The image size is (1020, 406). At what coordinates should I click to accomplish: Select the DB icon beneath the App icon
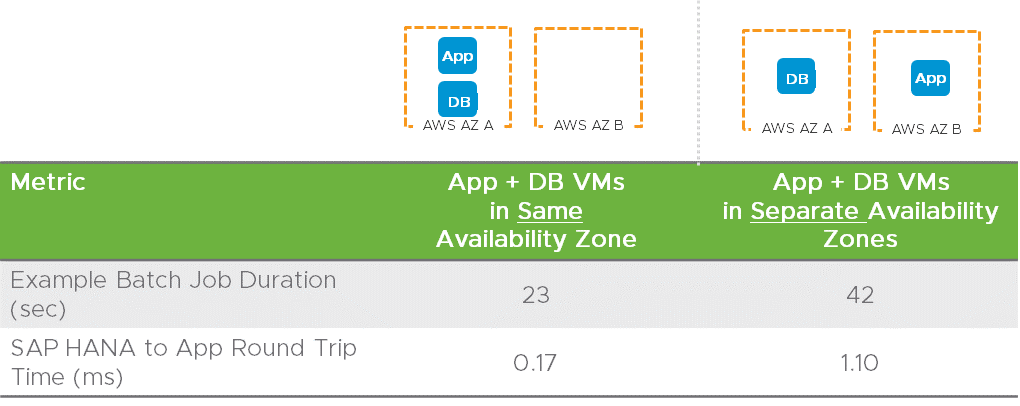pos(458,100)
